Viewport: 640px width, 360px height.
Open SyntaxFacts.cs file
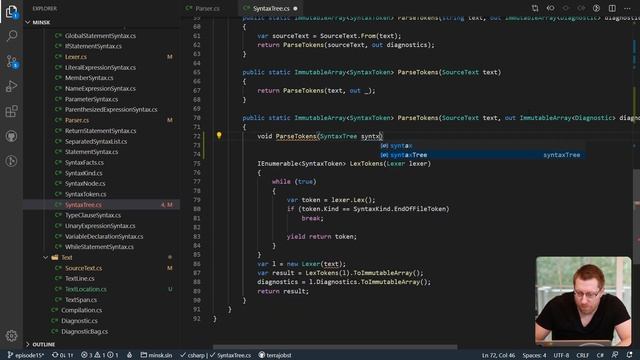[x=84, y=162]
